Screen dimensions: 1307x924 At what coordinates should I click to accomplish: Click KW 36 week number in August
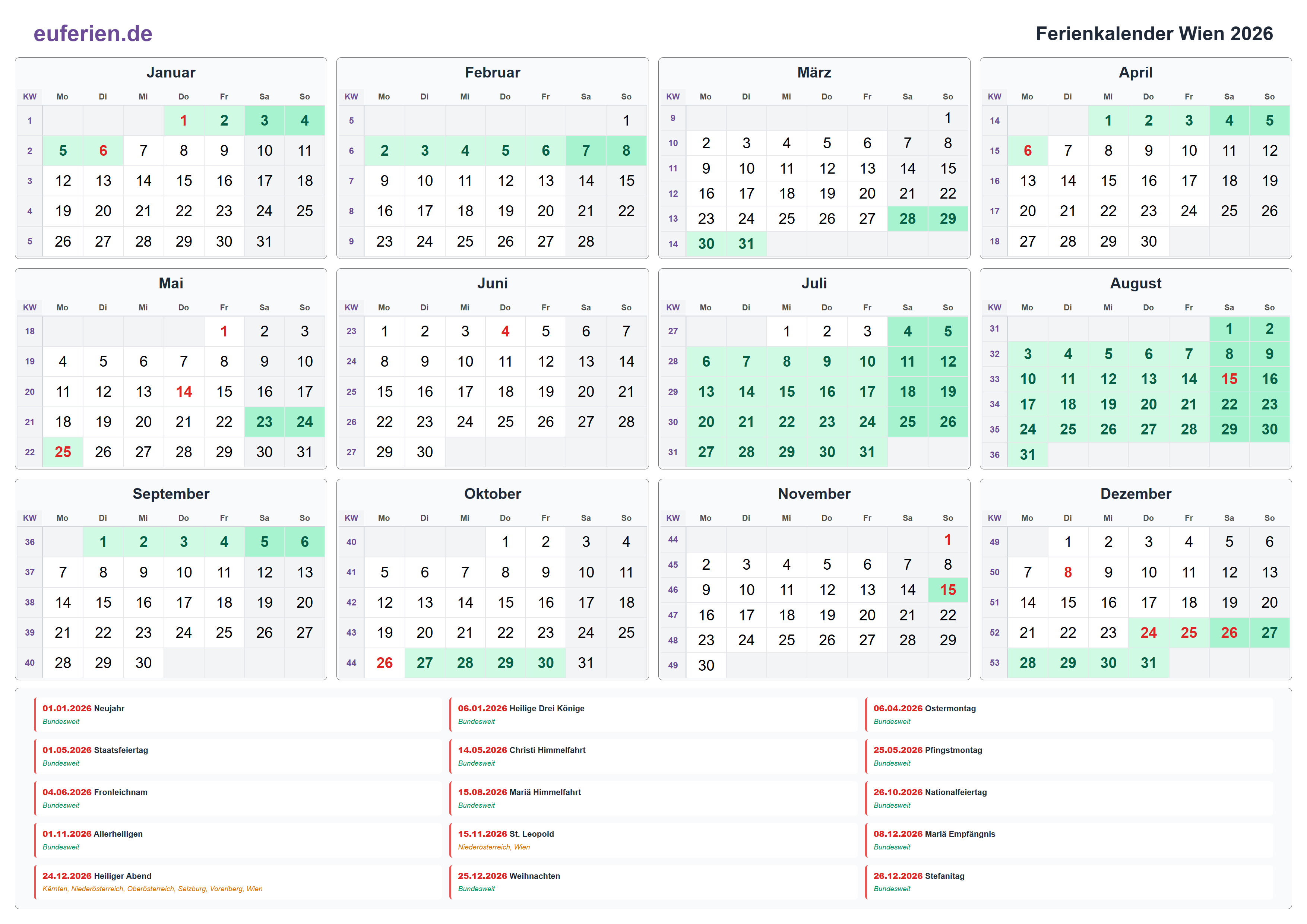point(994,454)
